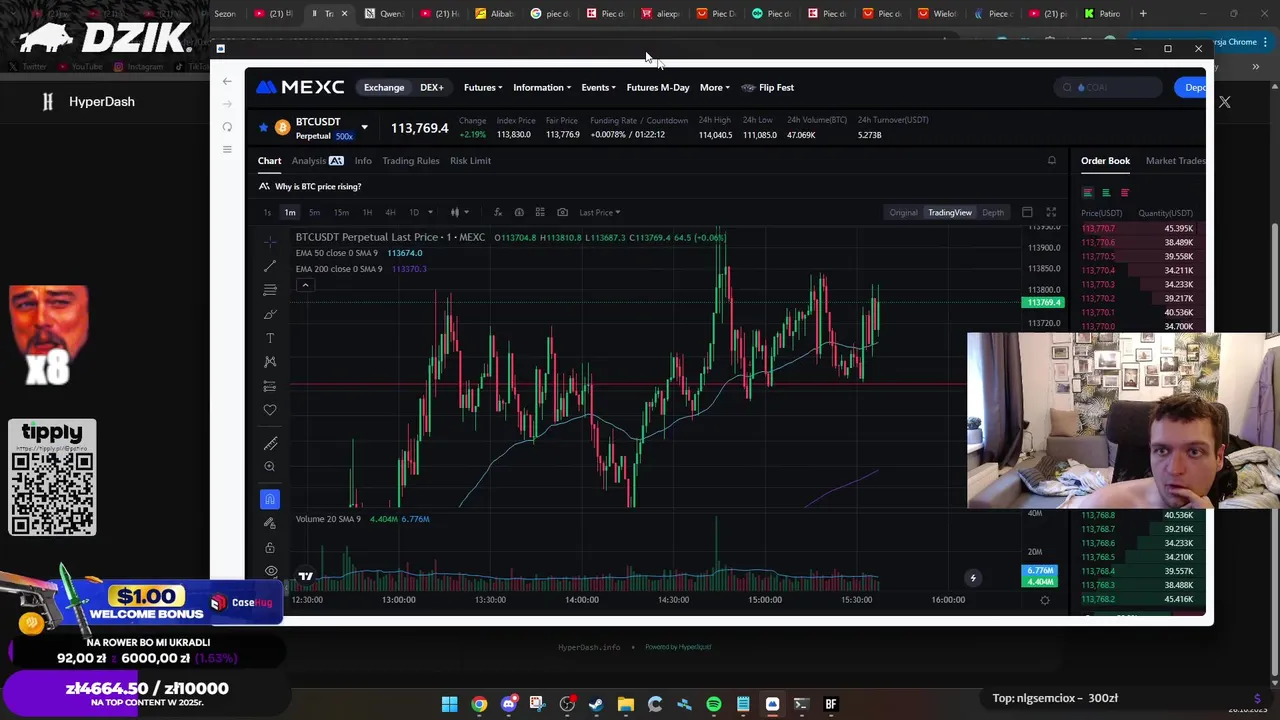
Task: Click the DEX+ button
Action: tap(432, 87)
